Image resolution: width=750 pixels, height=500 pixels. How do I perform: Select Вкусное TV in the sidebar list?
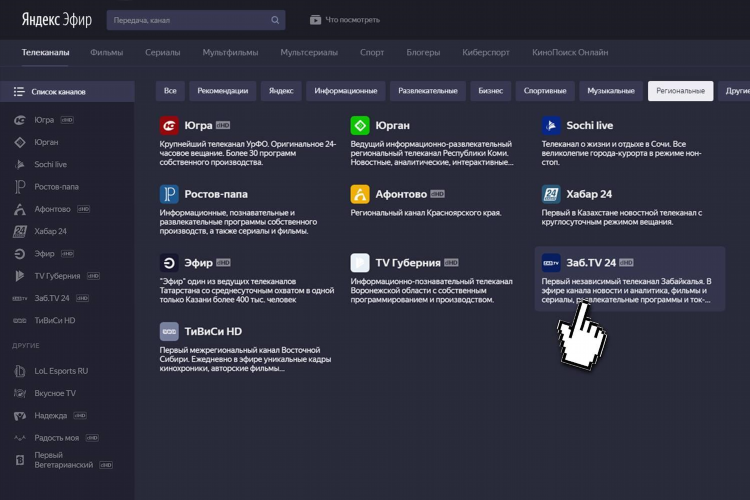[55, 393]
